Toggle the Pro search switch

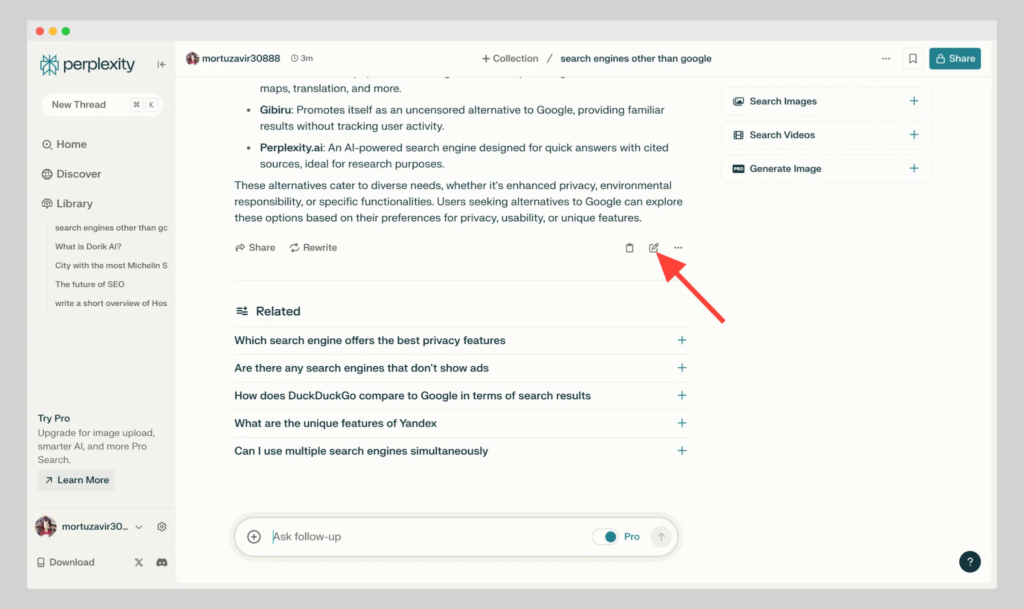click(x=605, y=537)
